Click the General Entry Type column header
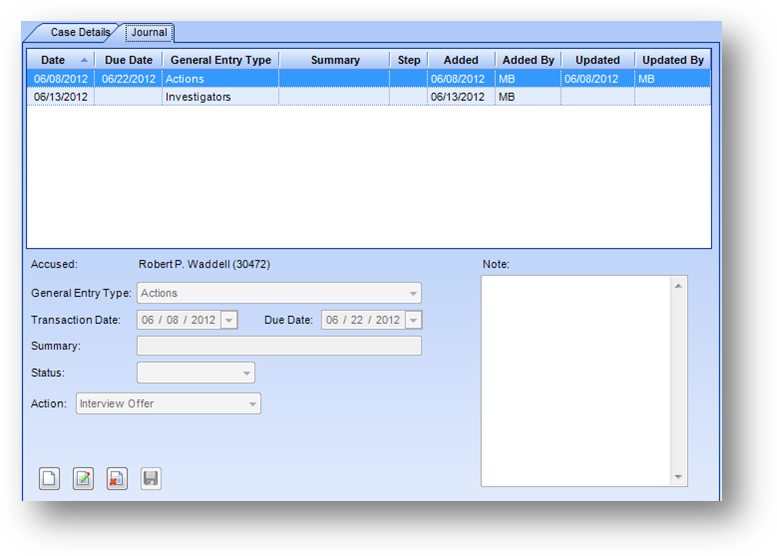This screenshot has height=556, width=777. [221, 60]
